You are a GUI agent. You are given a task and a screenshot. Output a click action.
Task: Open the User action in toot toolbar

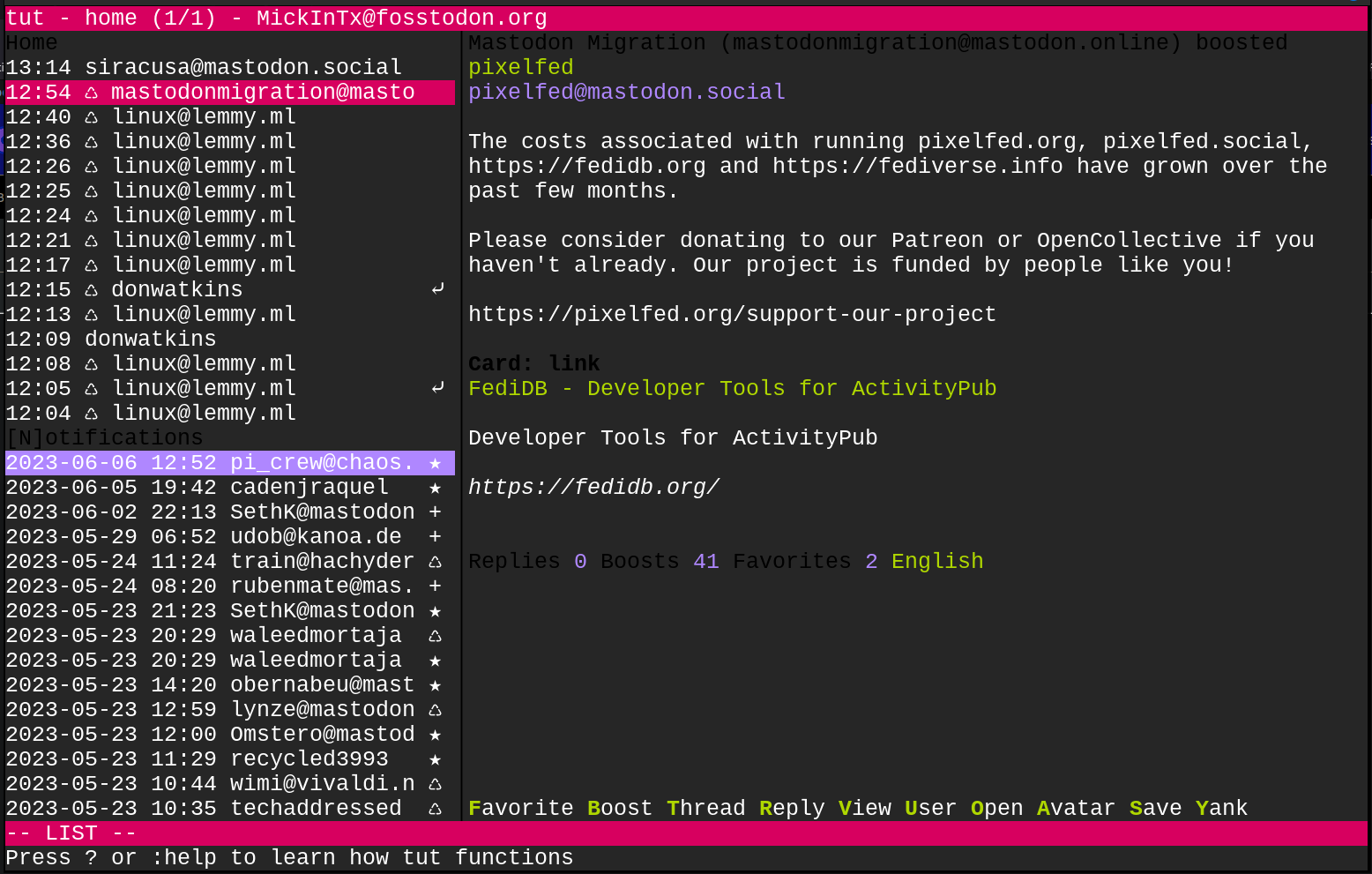931,809
